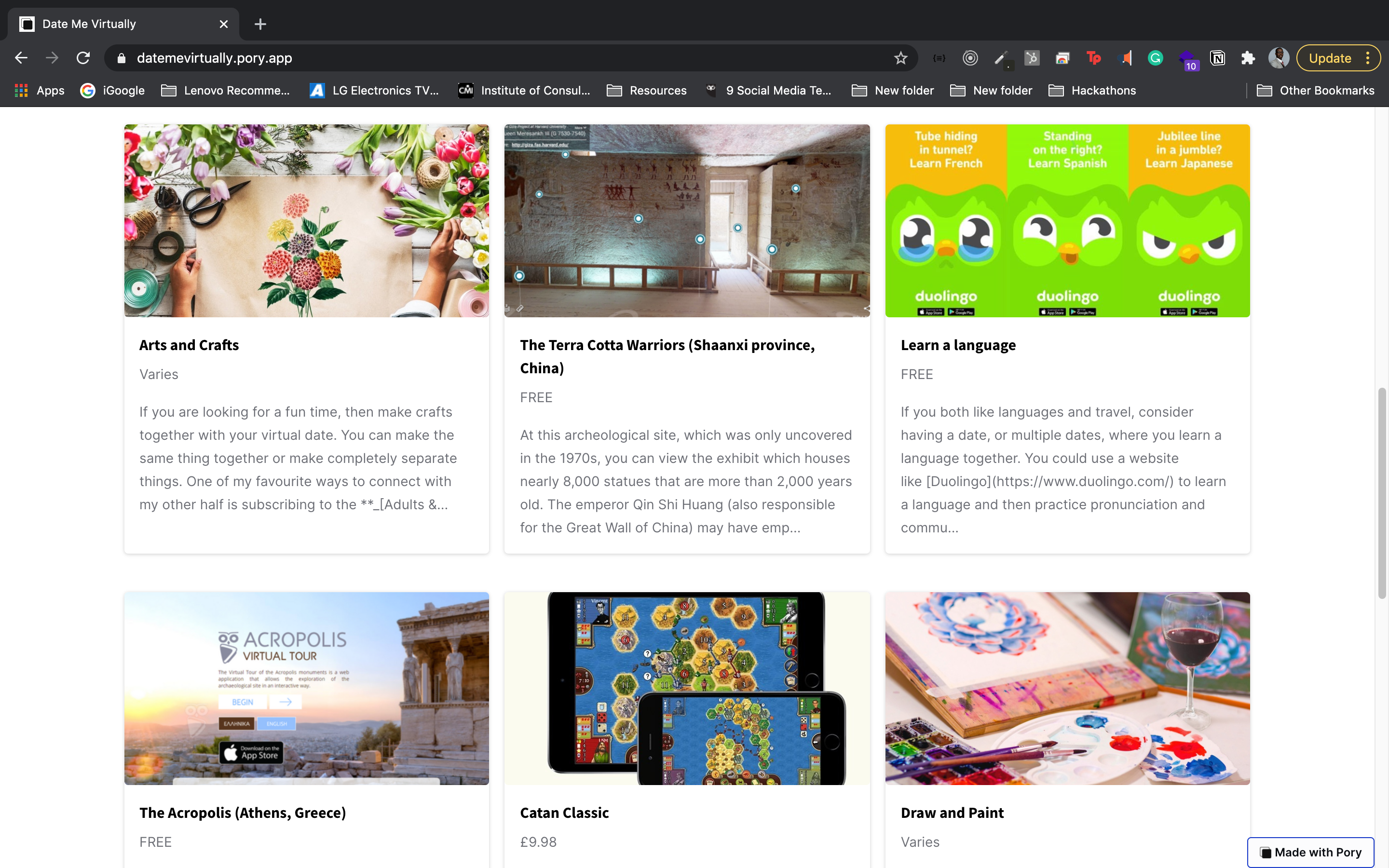Open the Grammarly extension
The width and height of the screenshot is (1389, 868).
coord(1155,58)
